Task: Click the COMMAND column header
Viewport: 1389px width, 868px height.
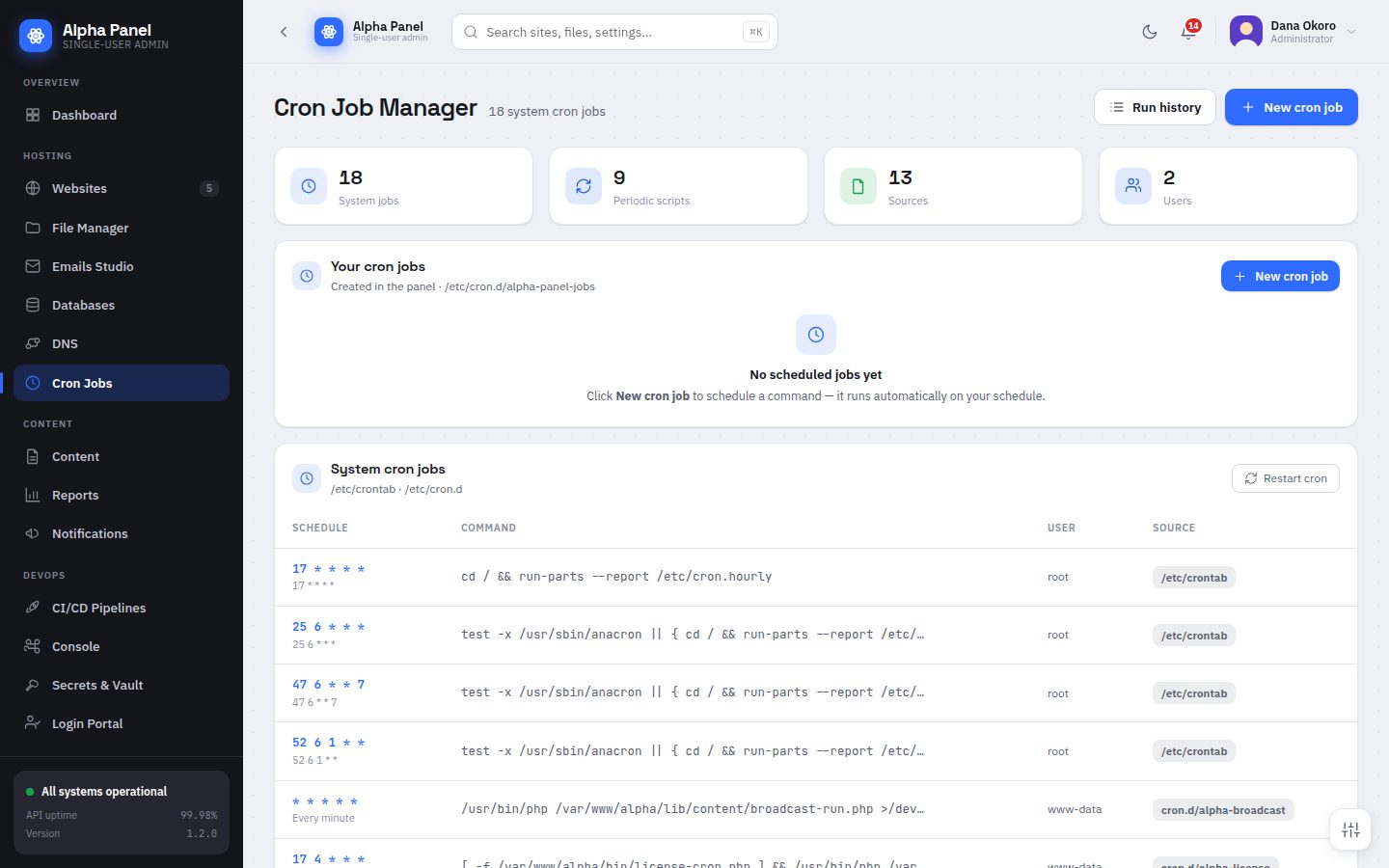Action: click(488, 528)
